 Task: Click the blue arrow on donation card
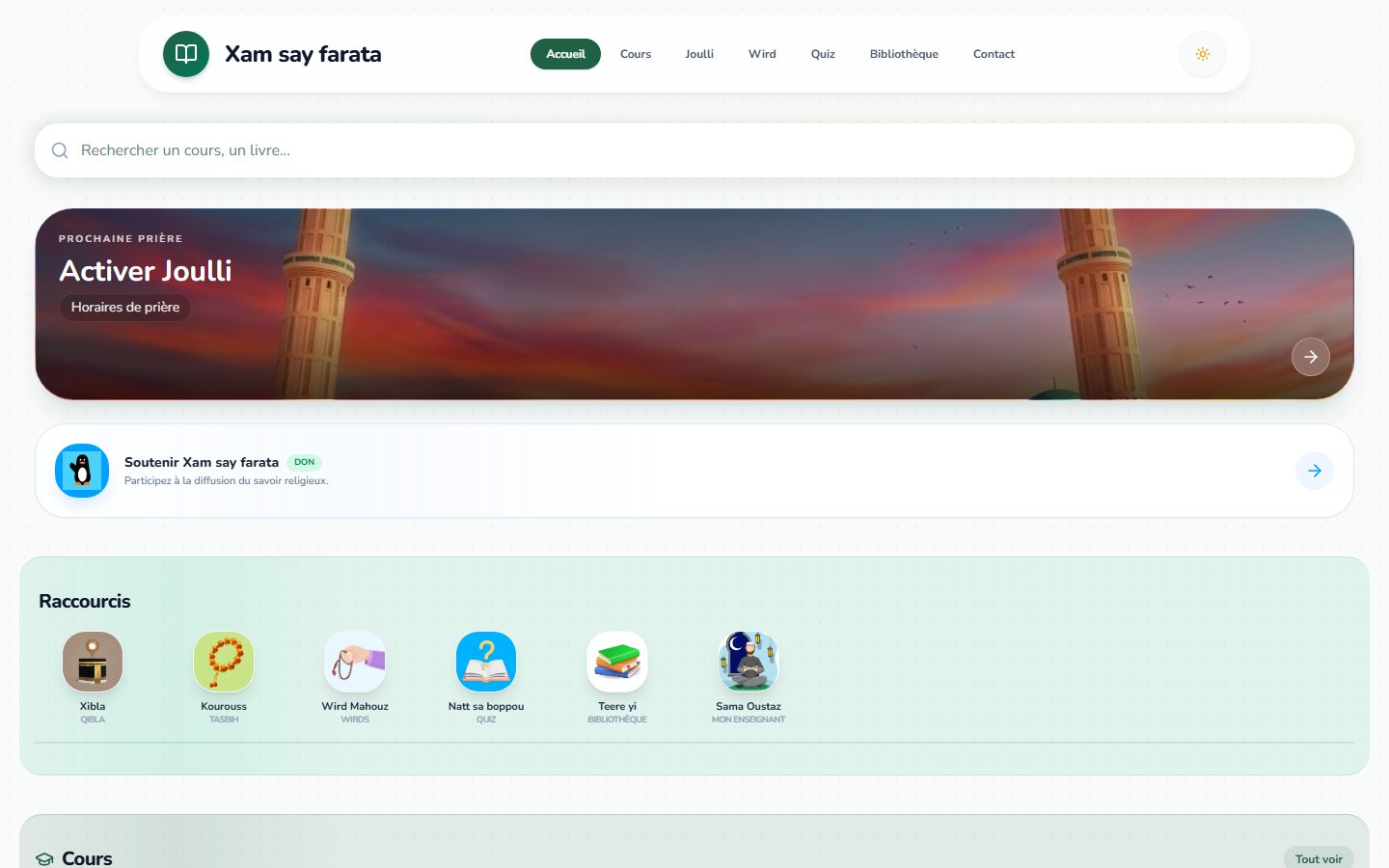(x=1315, y=471)
